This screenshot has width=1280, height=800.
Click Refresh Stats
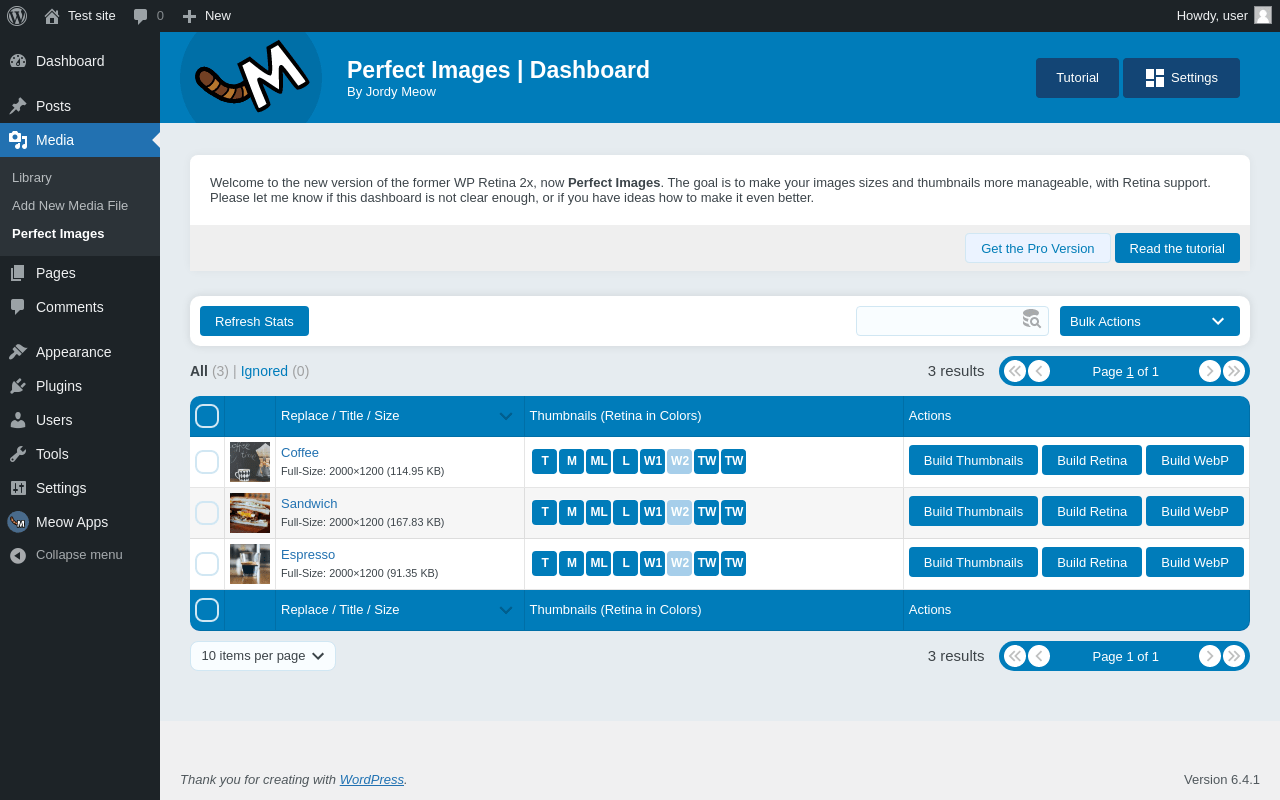coord(254,321)
